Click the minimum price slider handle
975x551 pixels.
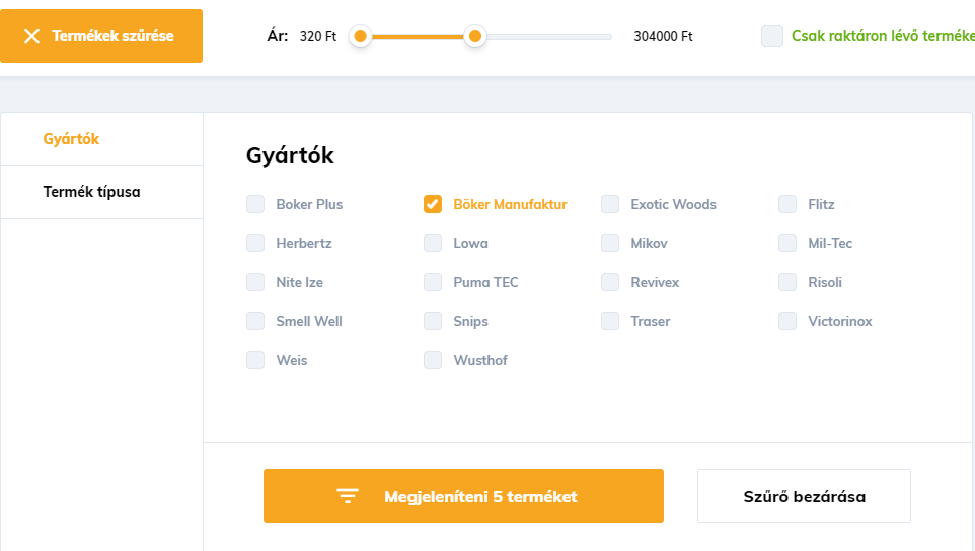[x=360, y=36]
